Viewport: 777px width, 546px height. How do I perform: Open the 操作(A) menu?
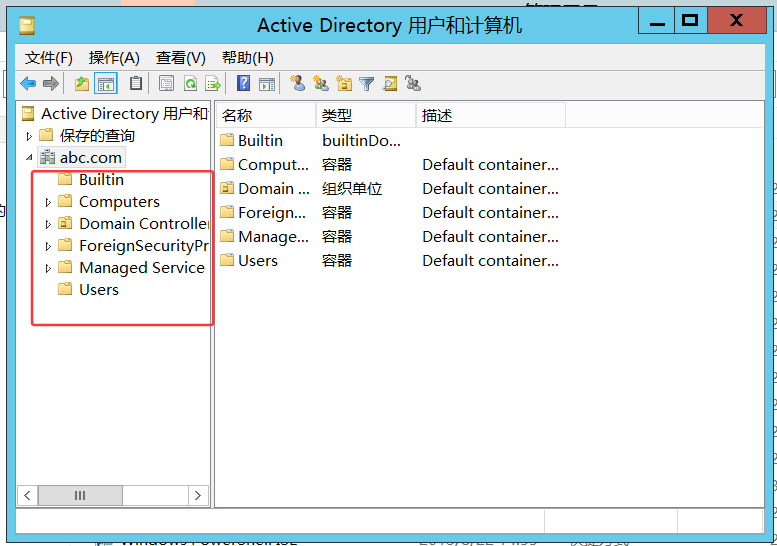point(114,58)
